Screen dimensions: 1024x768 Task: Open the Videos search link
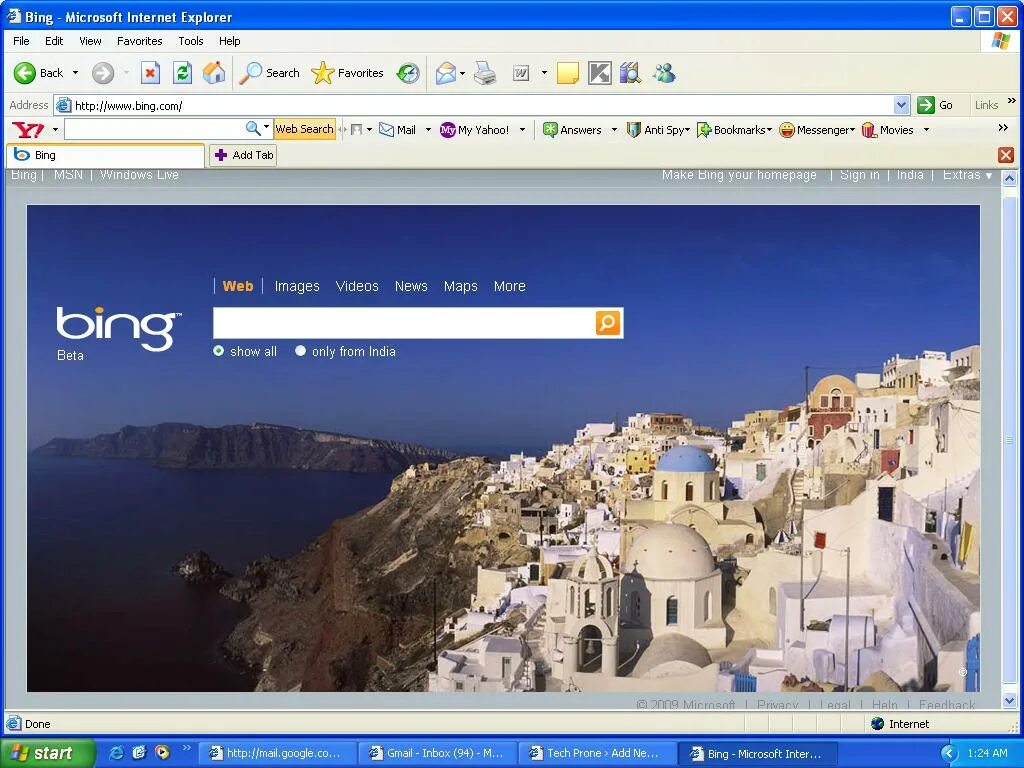[x=357, y=286]
